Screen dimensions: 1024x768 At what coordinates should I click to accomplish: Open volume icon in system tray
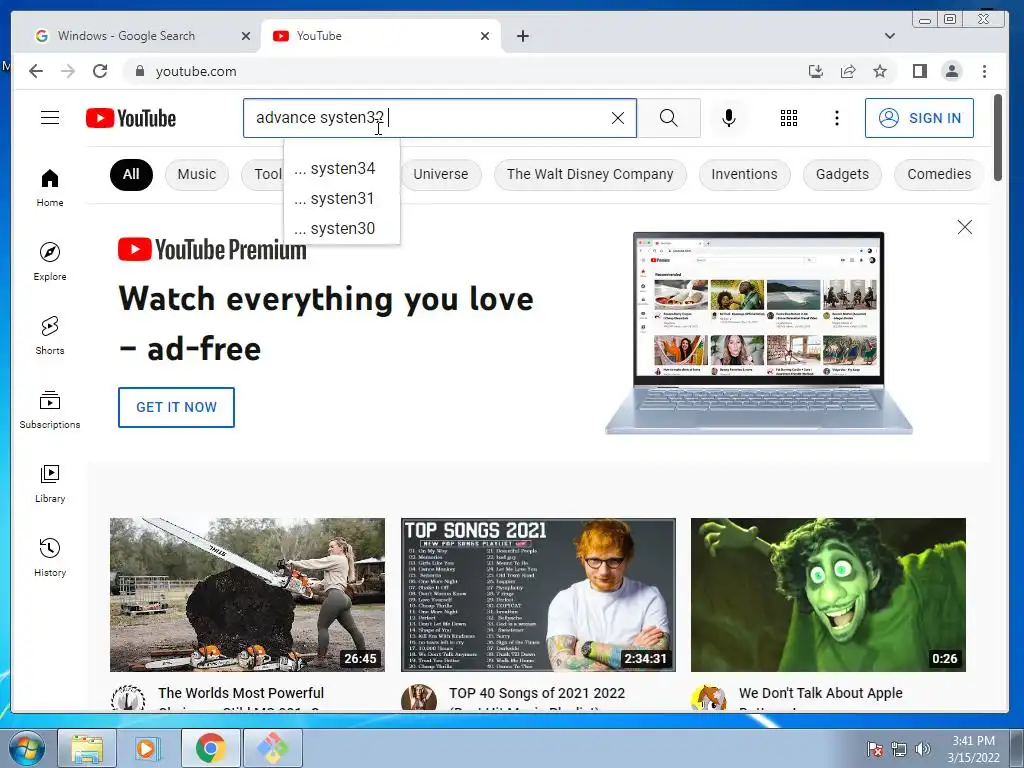922,749
